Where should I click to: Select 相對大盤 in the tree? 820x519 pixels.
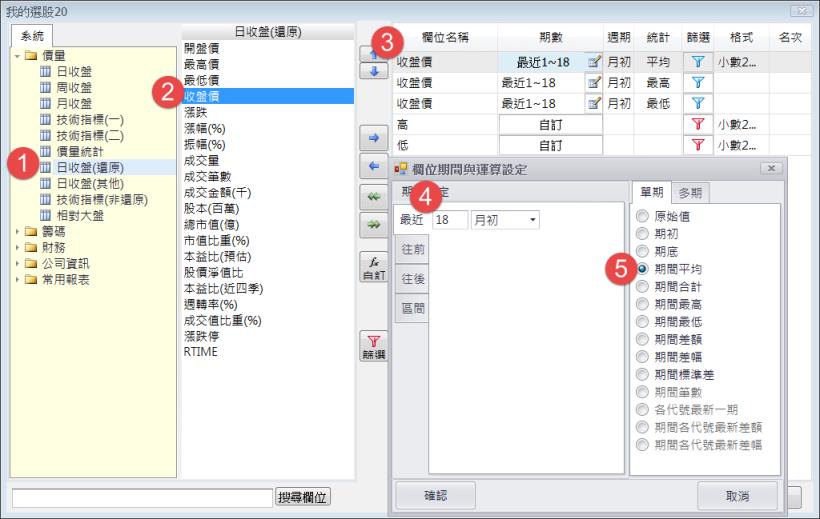click(80, 215)
